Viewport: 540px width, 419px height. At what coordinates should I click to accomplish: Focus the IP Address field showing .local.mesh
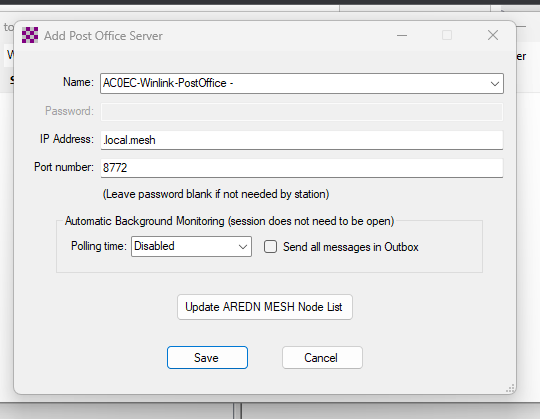[302, 140]
